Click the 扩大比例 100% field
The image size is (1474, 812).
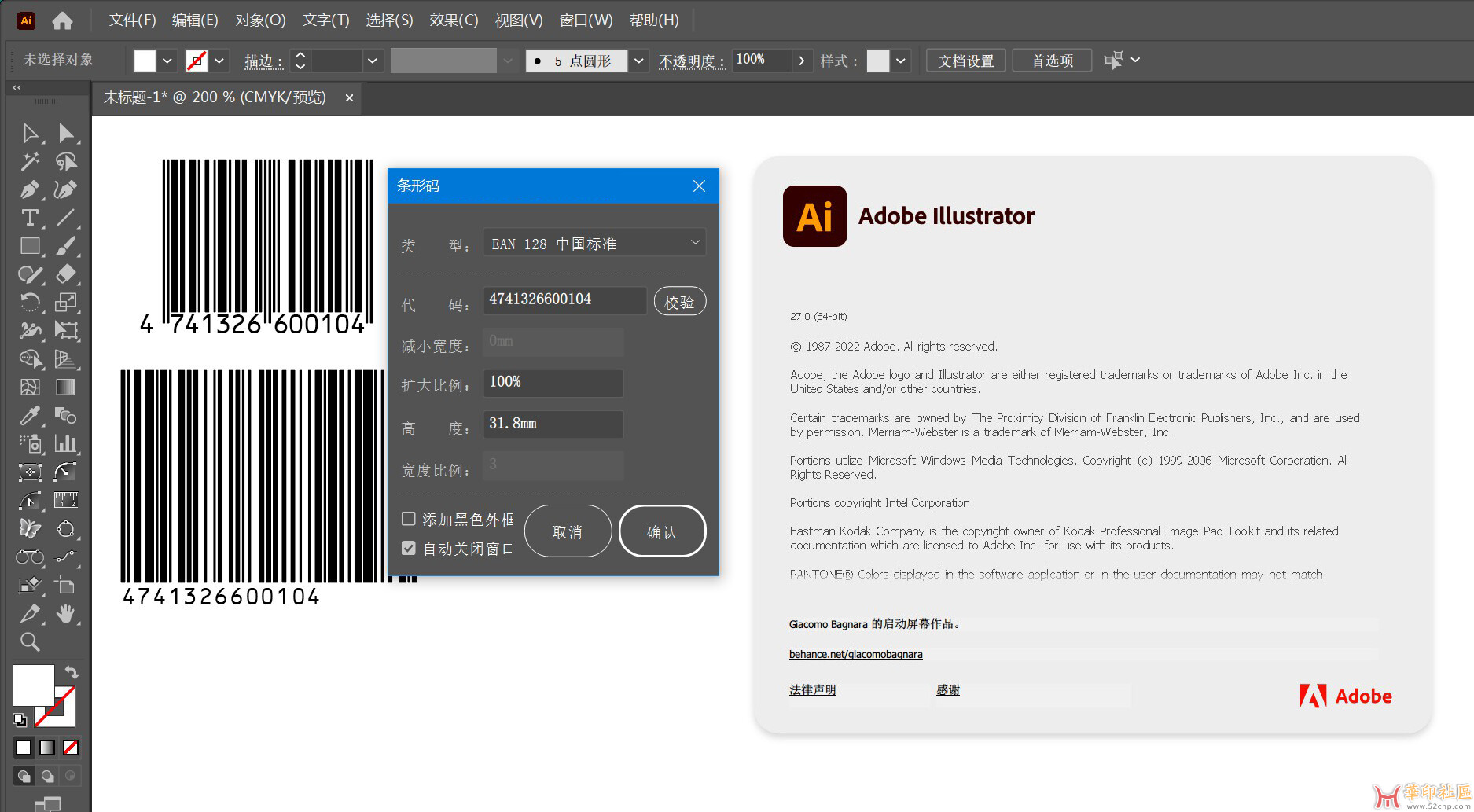coord(553,382)
